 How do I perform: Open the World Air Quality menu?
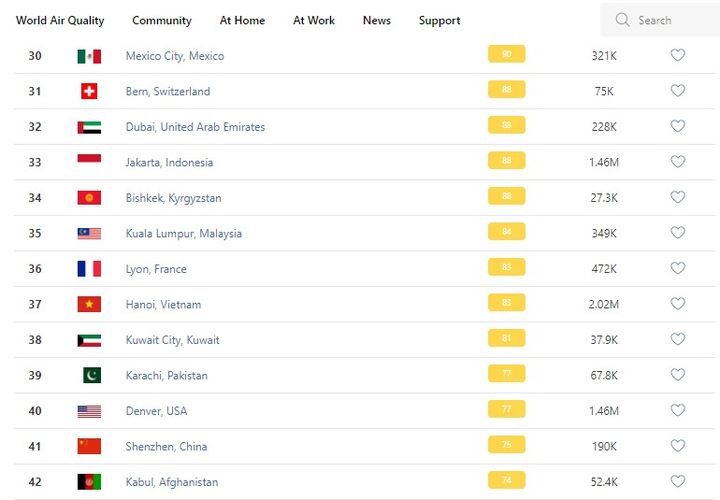60,20
